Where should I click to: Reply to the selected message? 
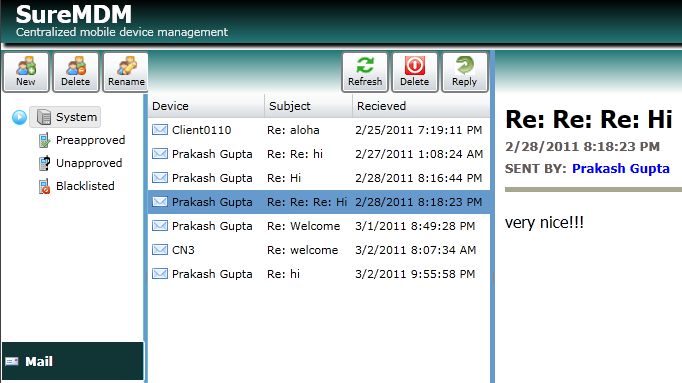465,72
